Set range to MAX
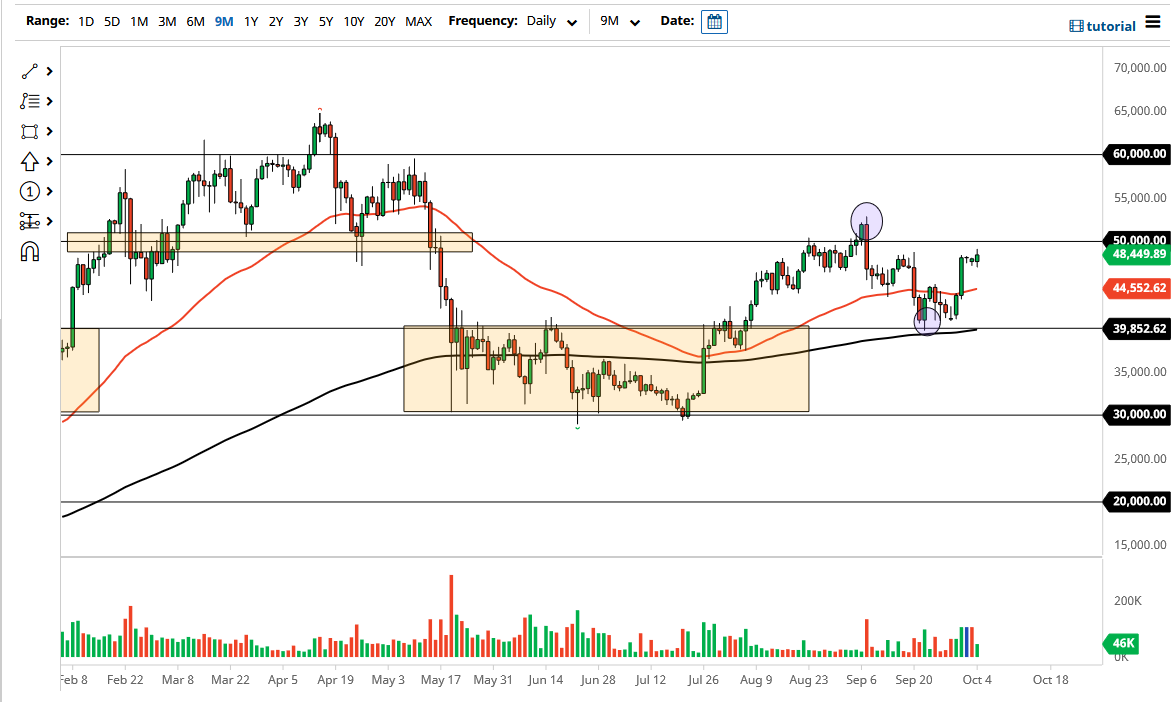 tap(418, 22)
